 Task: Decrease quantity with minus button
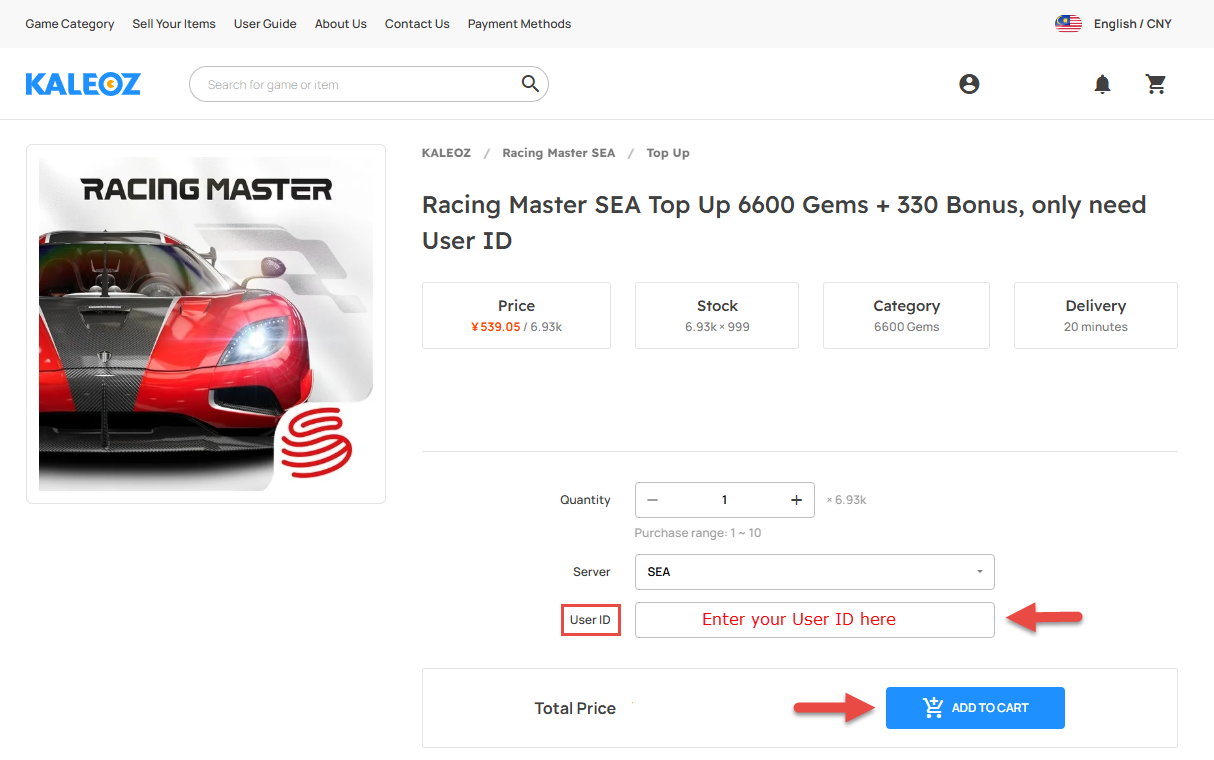pyautogui.click(x=652, y=500)
